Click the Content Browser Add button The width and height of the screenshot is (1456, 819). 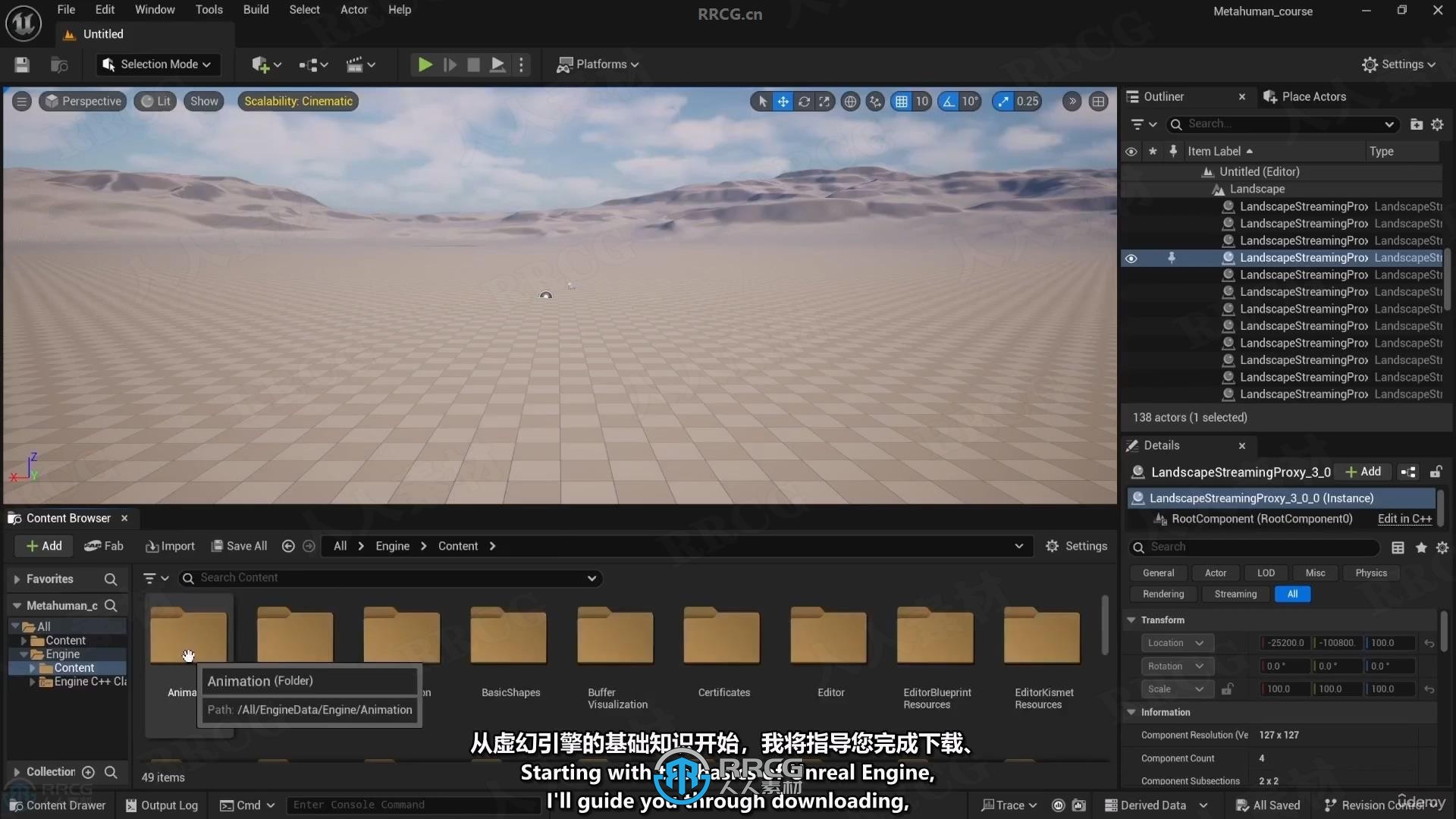pyautogui.click(x=44, y=546)
